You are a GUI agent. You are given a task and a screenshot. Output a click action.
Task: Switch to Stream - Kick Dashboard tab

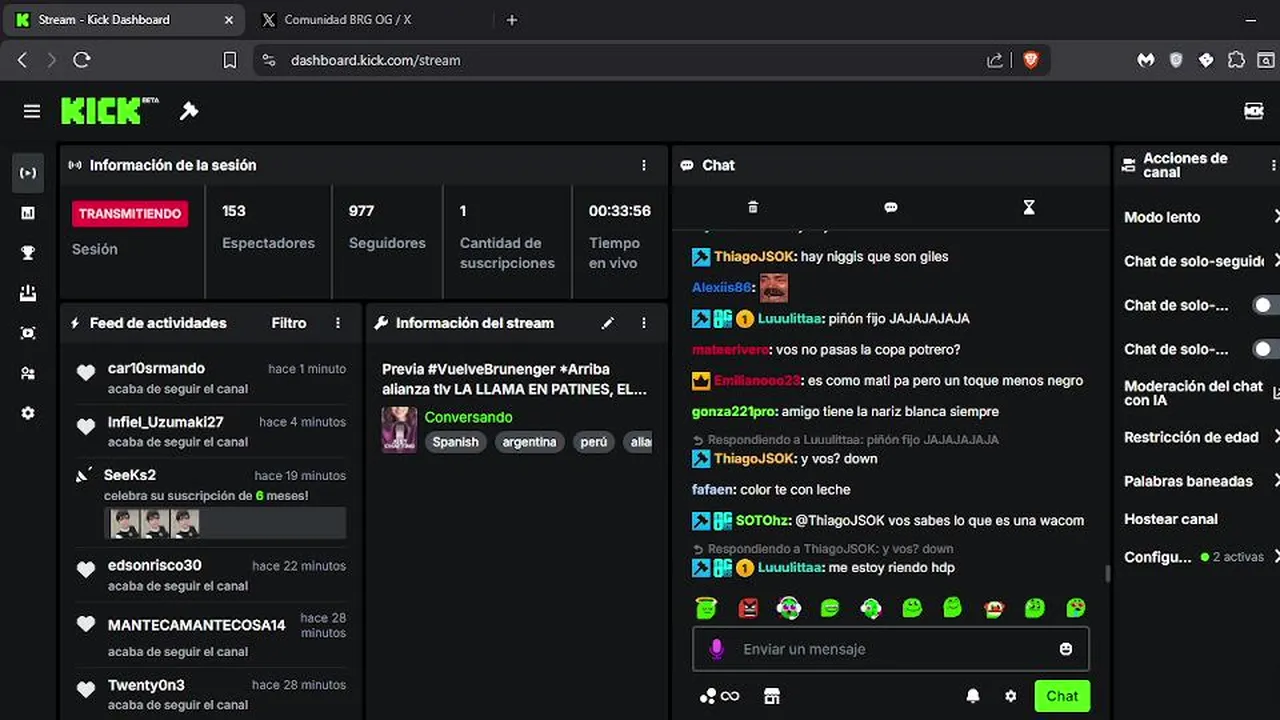point(125,20)
